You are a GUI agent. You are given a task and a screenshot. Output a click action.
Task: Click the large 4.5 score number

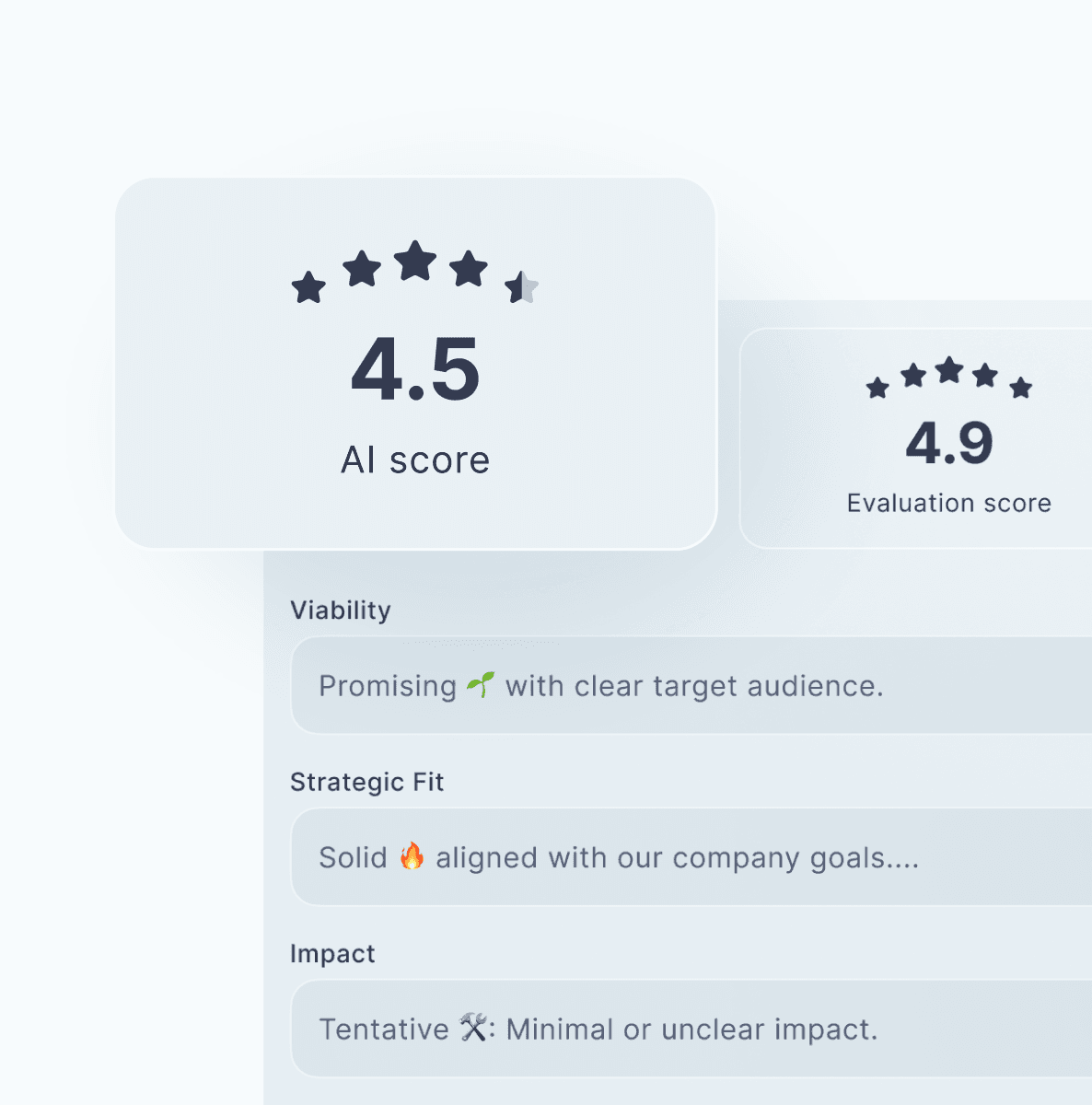(415, 370)
